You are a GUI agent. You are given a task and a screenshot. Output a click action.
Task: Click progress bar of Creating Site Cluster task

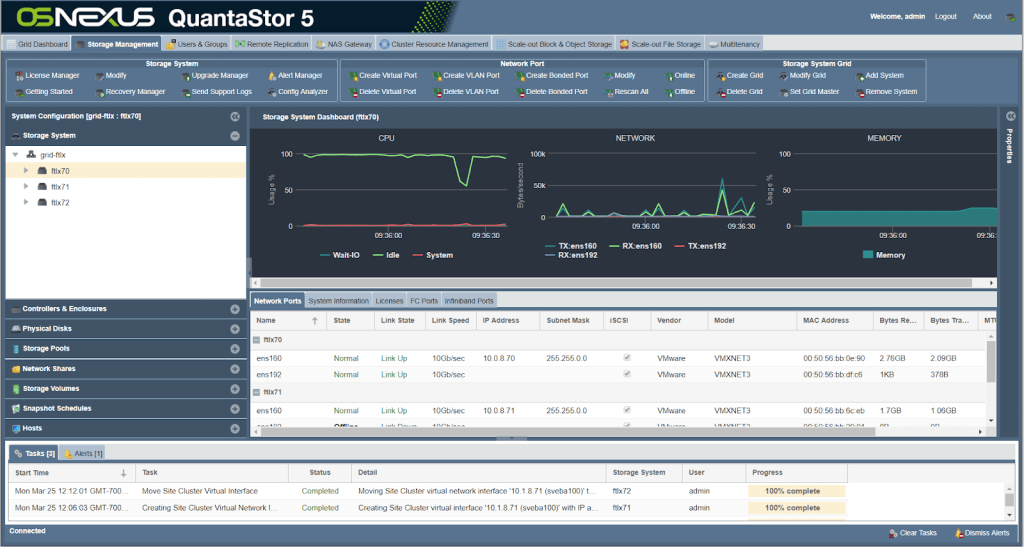[796, 507]
